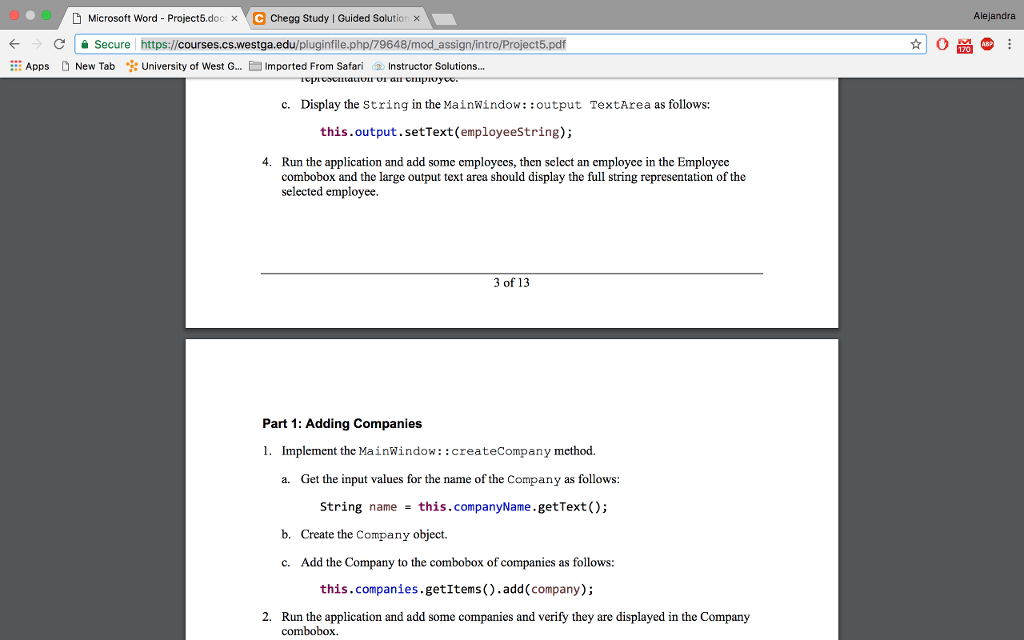Open the Chrome three-dot settings menu
The width and height of the screenshot is (1024, 640).
[1011, 44]
